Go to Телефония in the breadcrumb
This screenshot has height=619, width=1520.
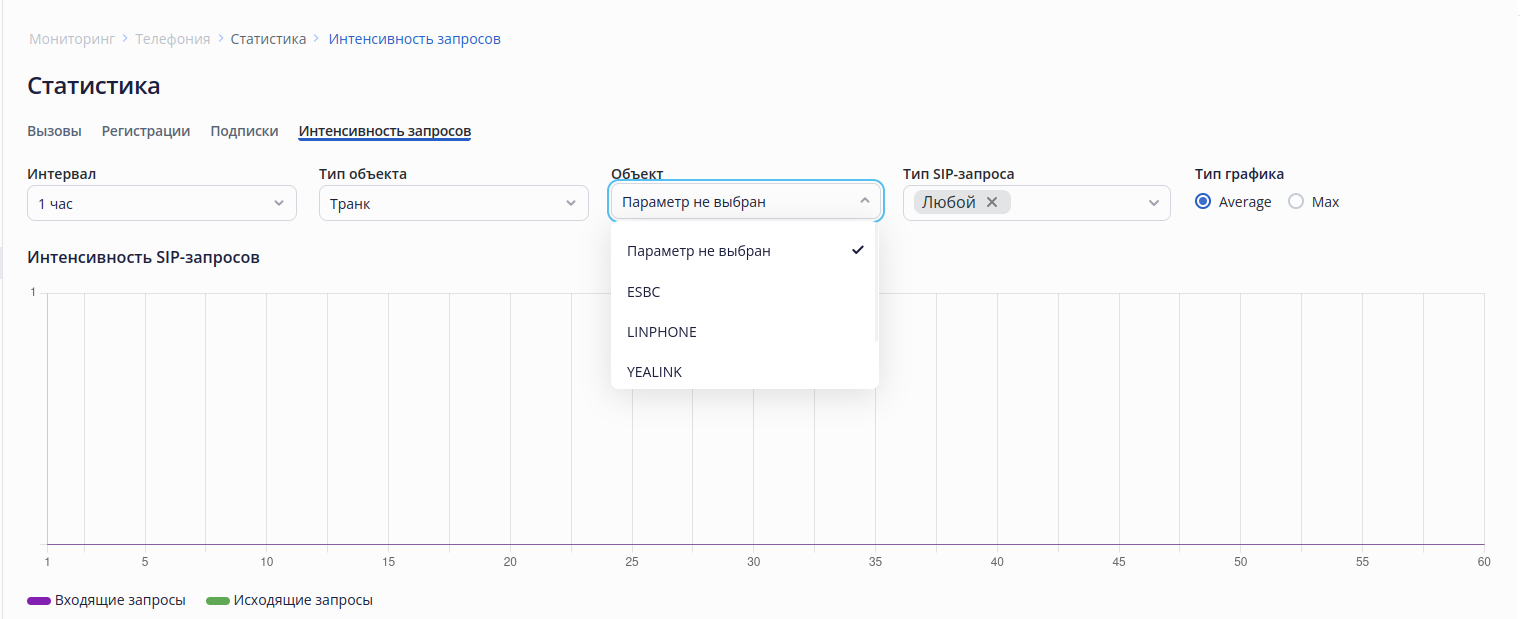coord(173,39)
